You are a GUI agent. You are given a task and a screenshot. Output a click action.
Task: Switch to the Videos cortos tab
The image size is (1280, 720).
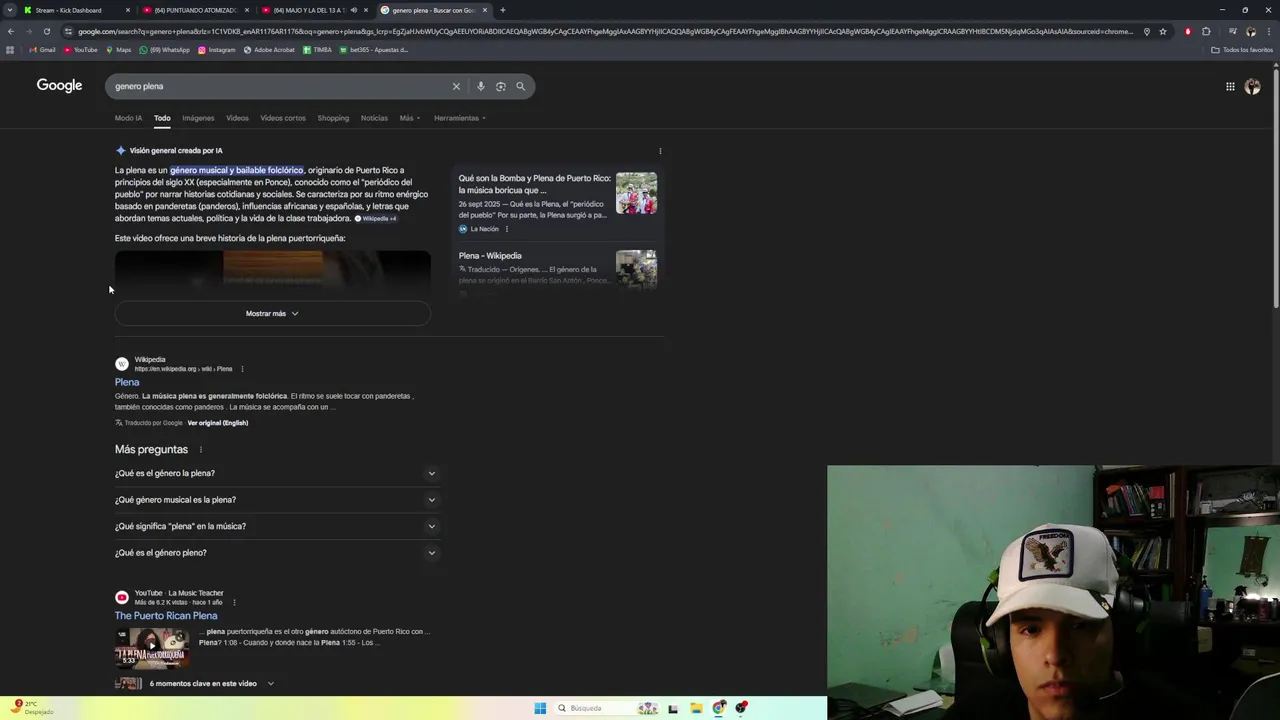coord(283,118)
